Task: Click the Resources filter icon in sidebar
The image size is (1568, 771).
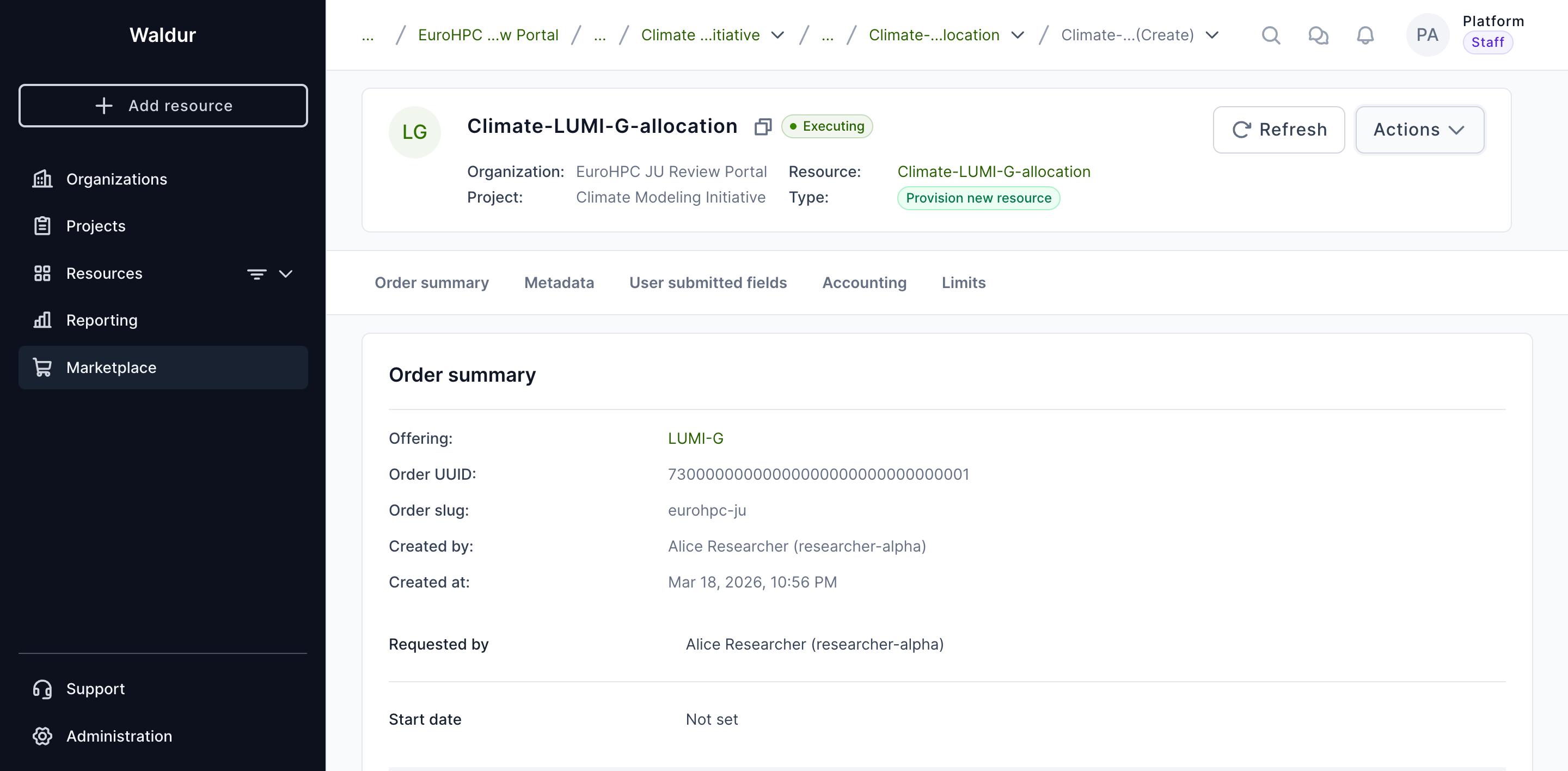Action: click(x=256, y=274)
